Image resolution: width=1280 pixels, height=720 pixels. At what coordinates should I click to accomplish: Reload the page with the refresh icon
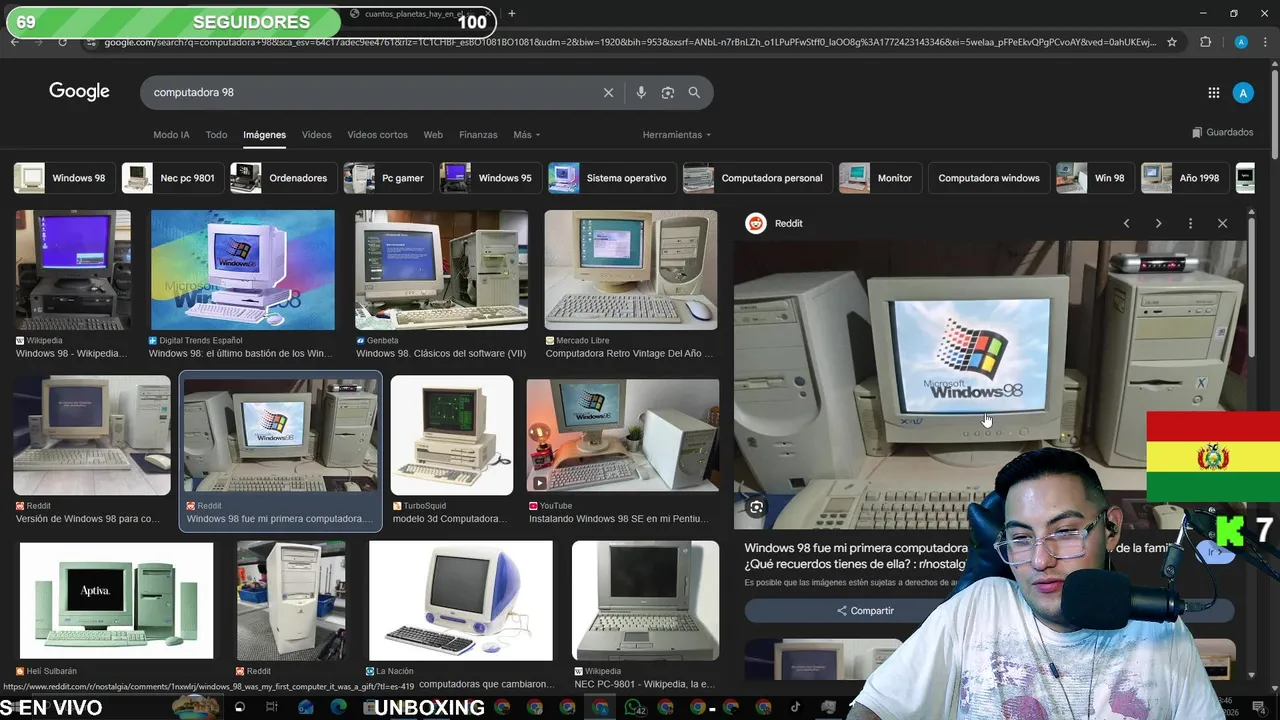pyautogui.click(x=63, y=42)
